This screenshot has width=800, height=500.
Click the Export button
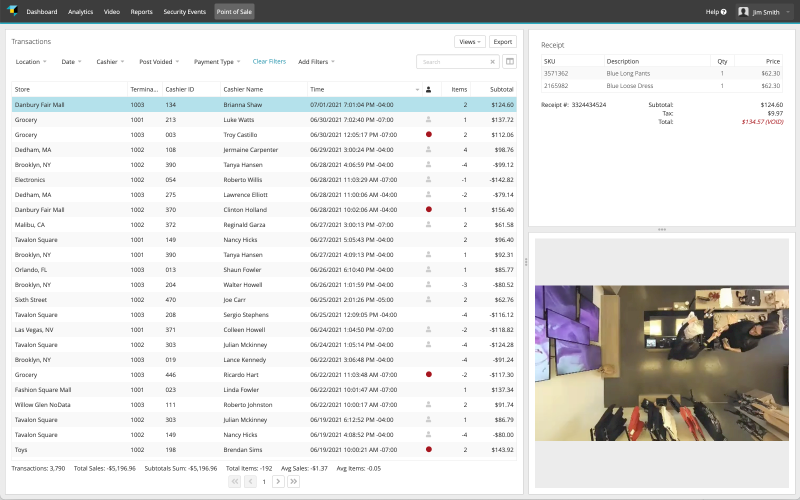[502, 42]
